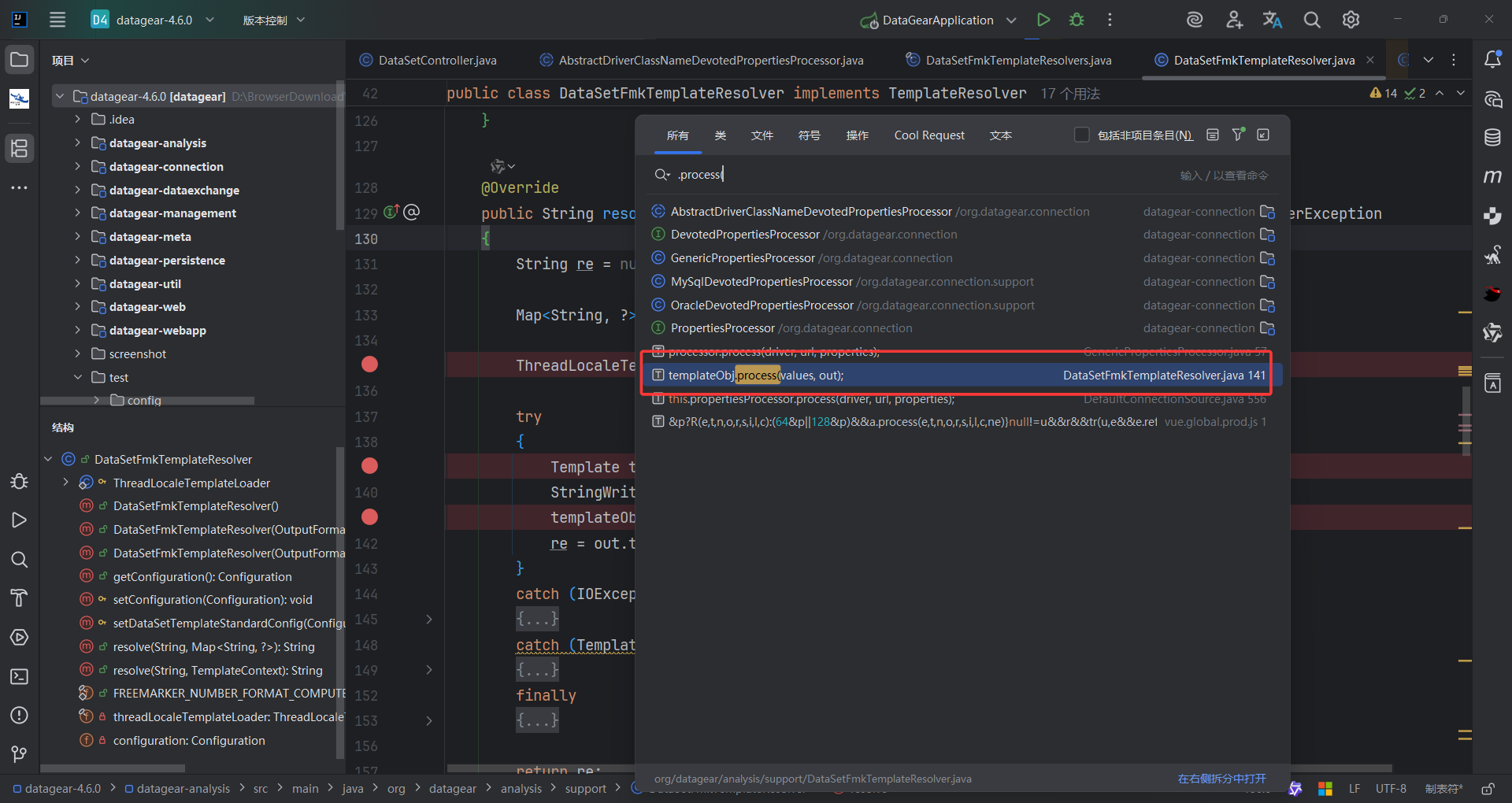Open the Find tool window magnifier on left bar
This screenshot has height=803, width=1512.
20,560
